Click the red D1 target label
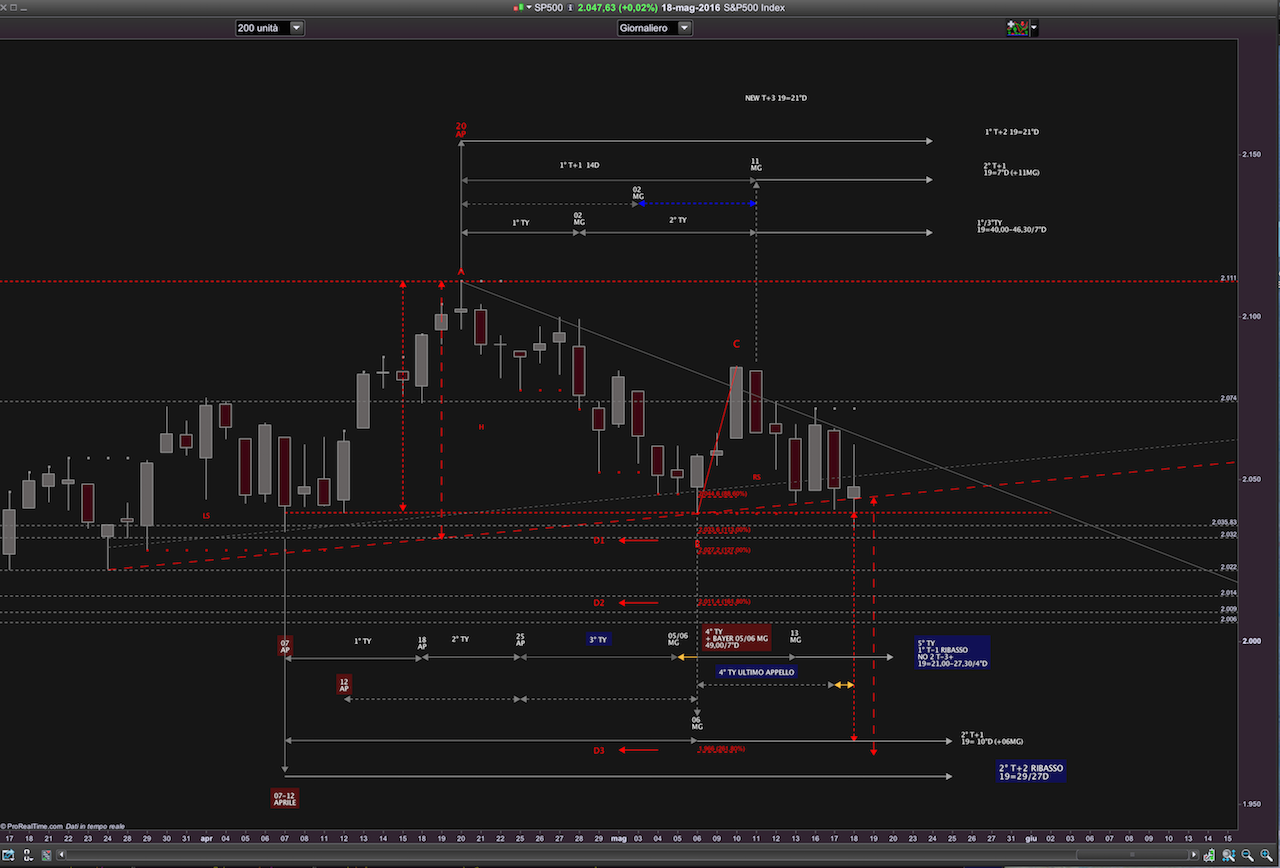 coord(599,540)
